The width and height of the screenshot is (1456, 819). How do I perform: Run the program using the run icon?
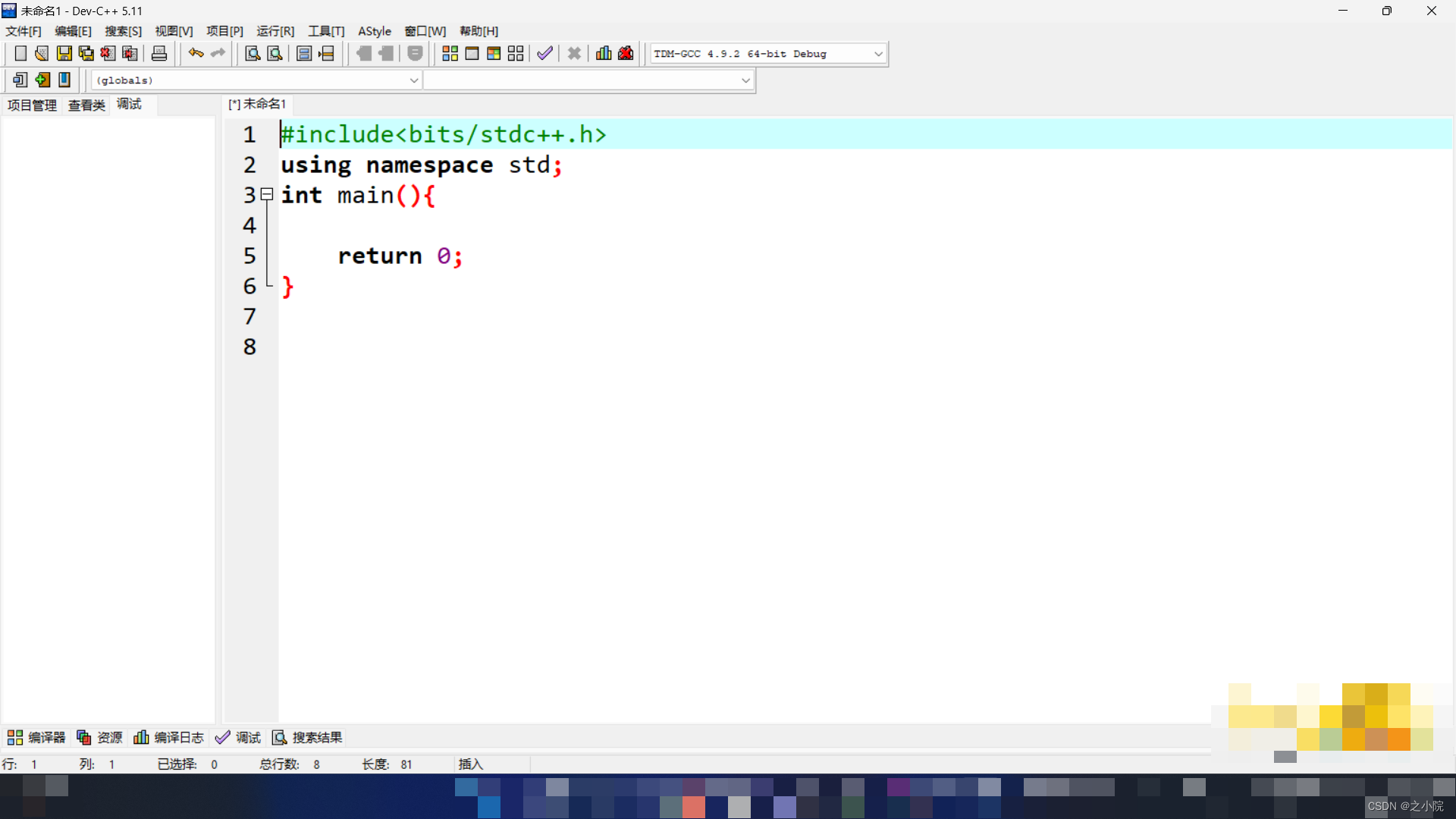pos(472,53)
